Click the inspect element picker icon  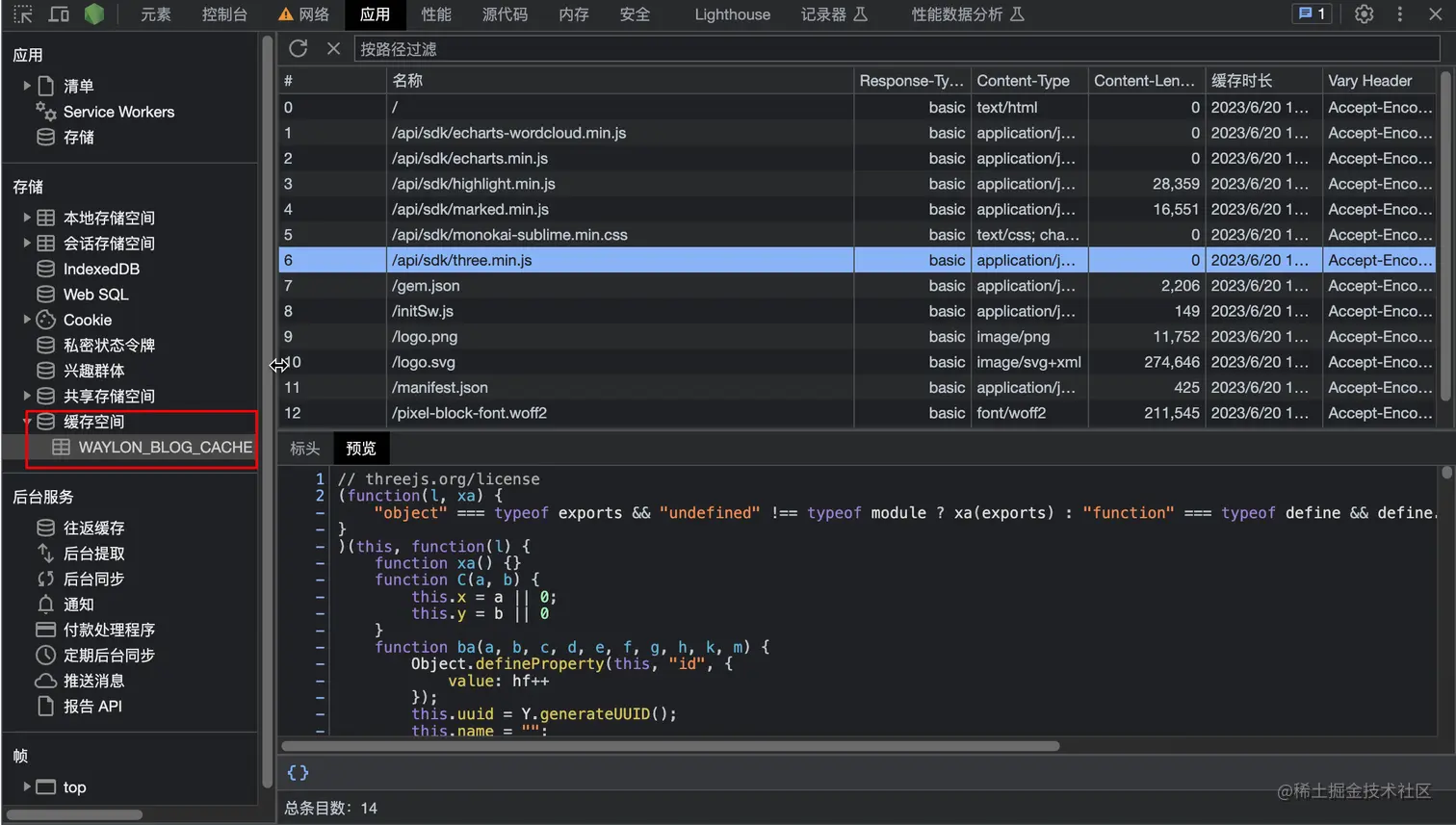[23, 14]
